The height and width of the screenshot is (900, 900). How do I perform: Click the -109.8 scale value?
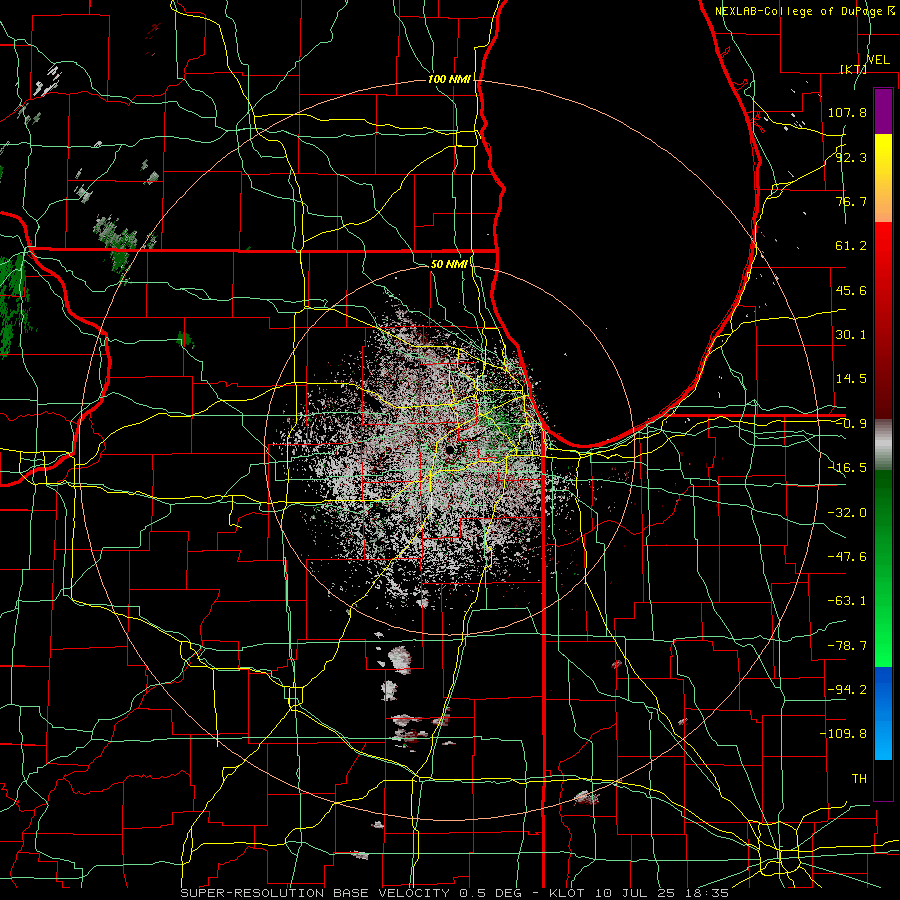click(843, 734)
